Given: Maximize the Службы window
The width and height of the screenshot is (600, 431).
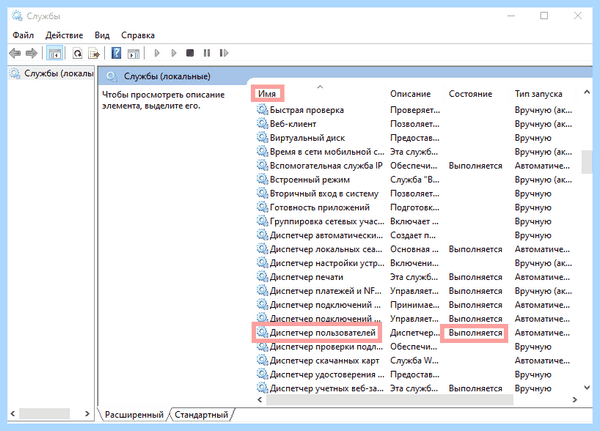Looking at the screenshot, I should [x=544, y=16].
